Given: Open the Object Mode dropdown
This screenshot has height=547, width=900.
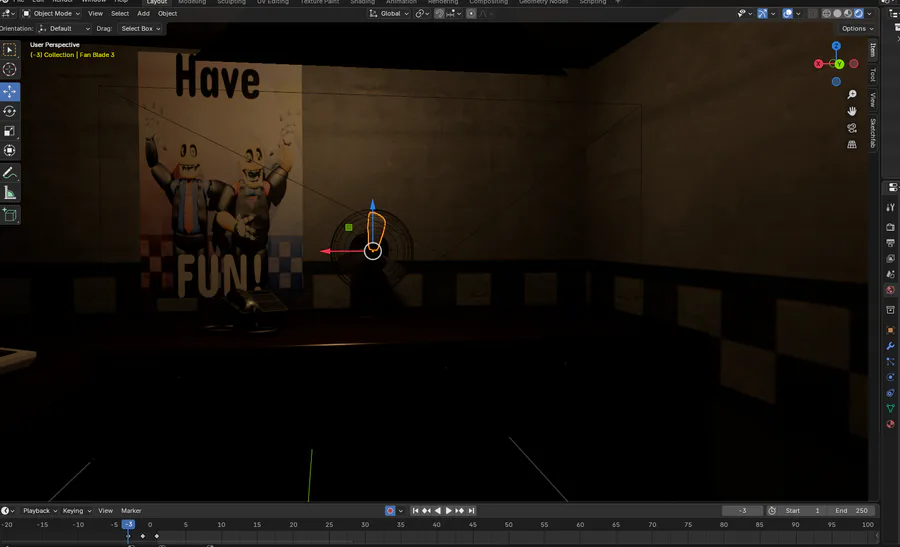Looking at the screenshot, I should point(51,13).
